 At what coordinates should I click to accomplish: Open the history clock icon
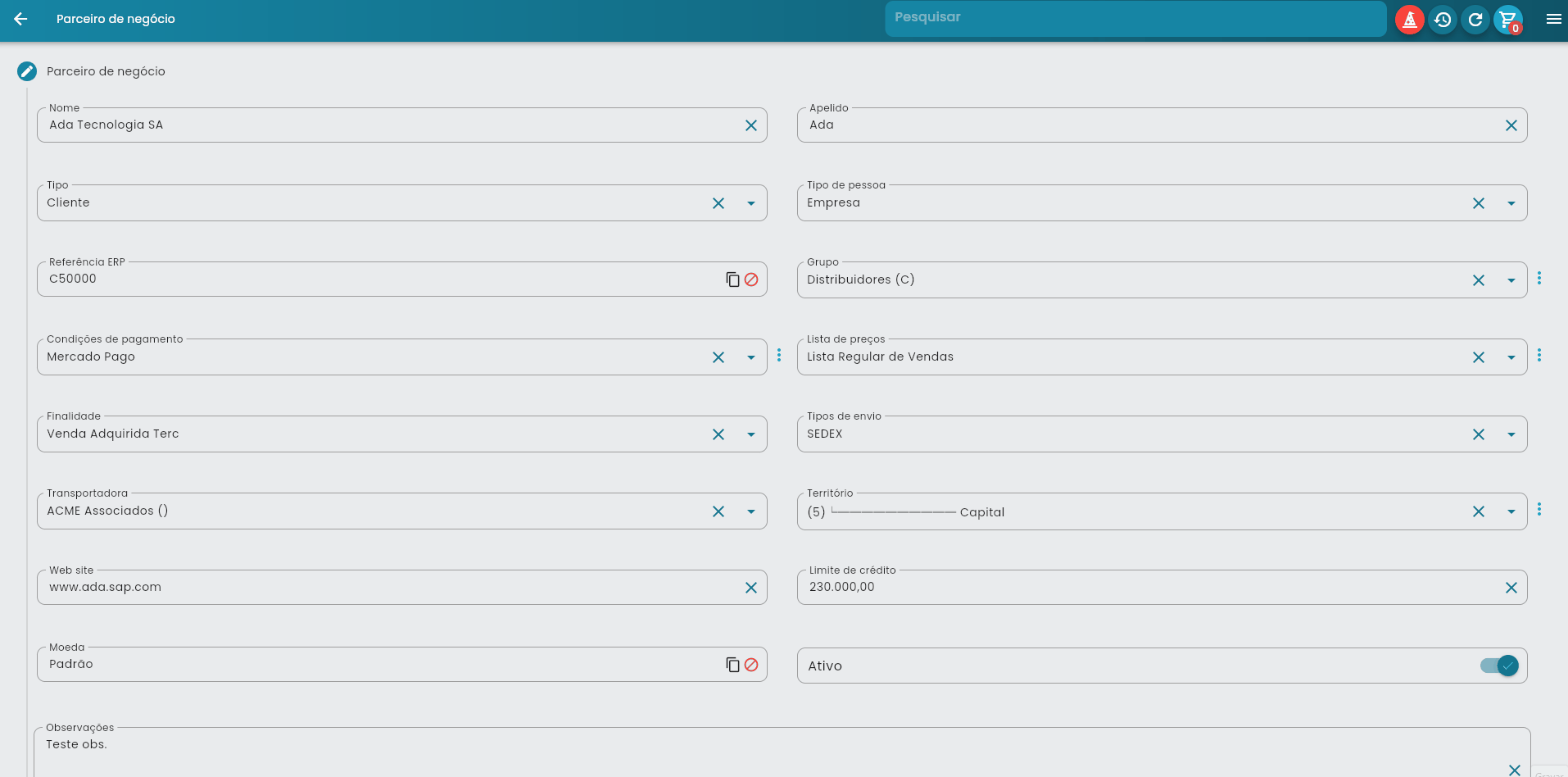click(x=1443, y=20)
